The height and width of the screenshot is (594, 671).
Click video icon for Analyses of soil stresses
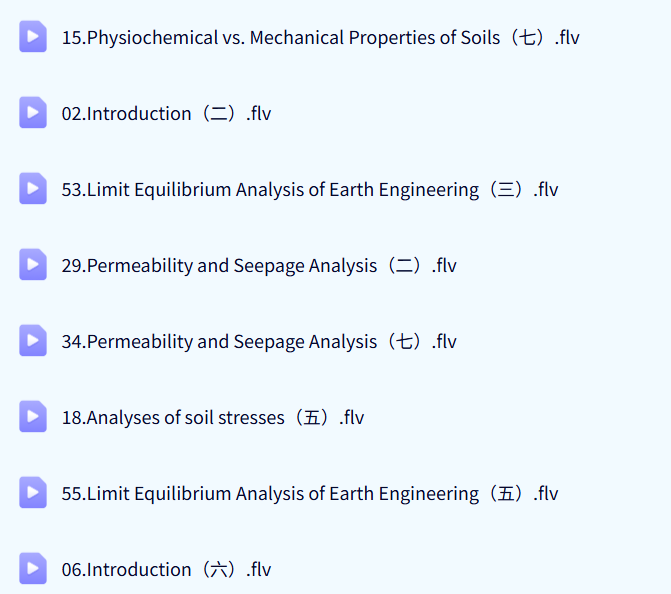click(x=33, y=418)
